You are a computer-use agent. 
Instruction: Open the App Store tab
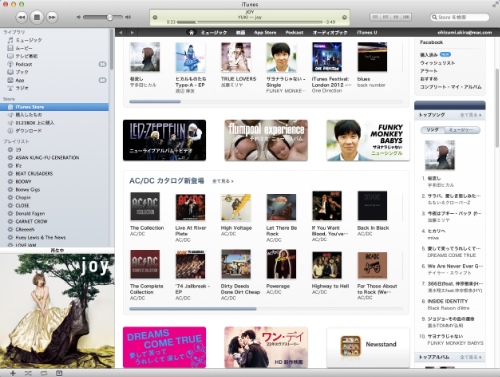point(265,32)
